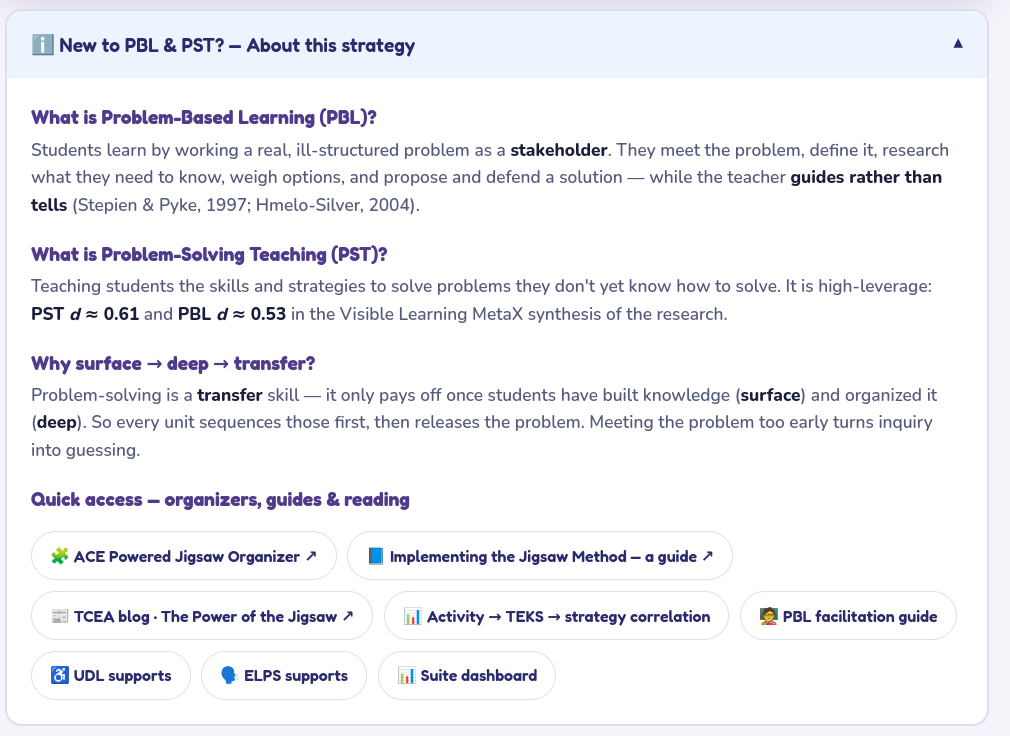Open TCEA blog The Power of the Jigsaw
Viewport: 1010px width, 736px height.
(x=202, y=616)
